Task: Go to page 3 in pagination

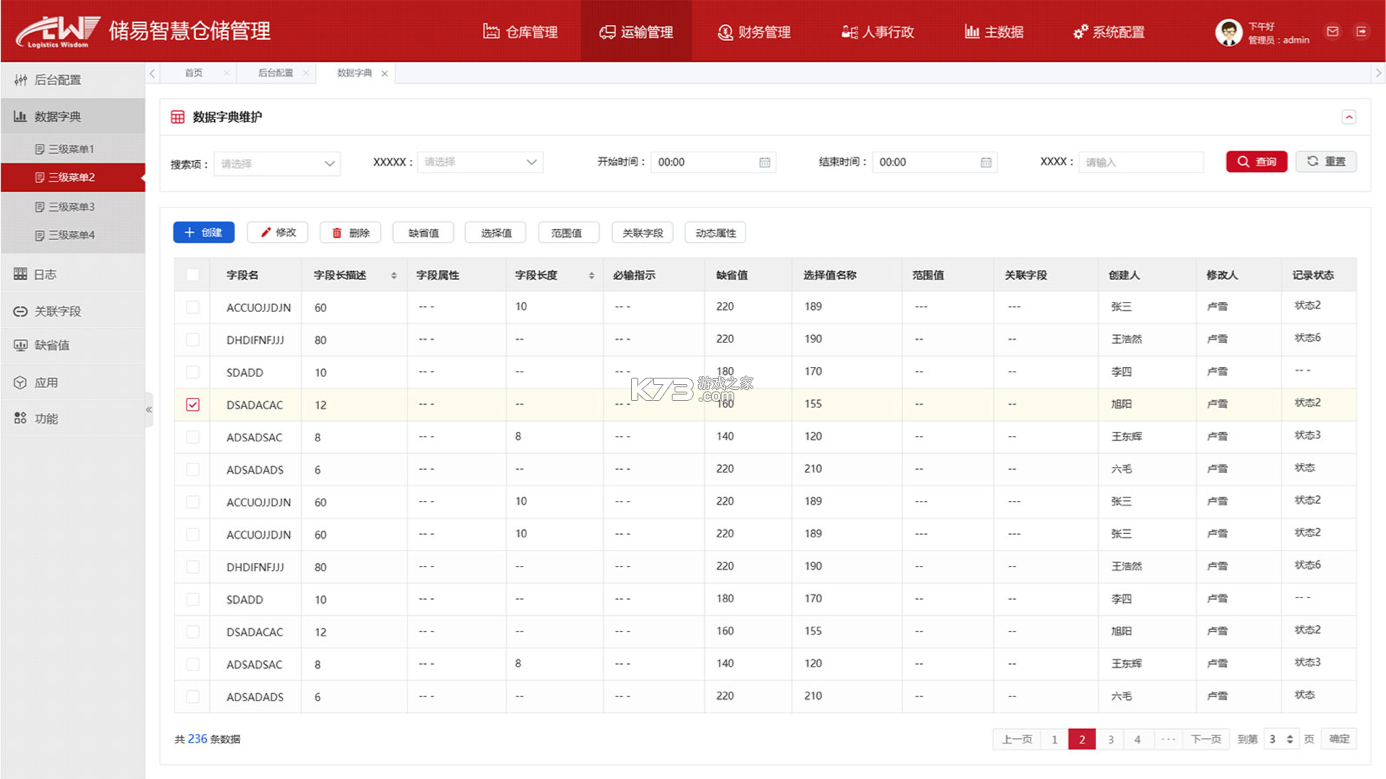Action: coord(1110,739)
